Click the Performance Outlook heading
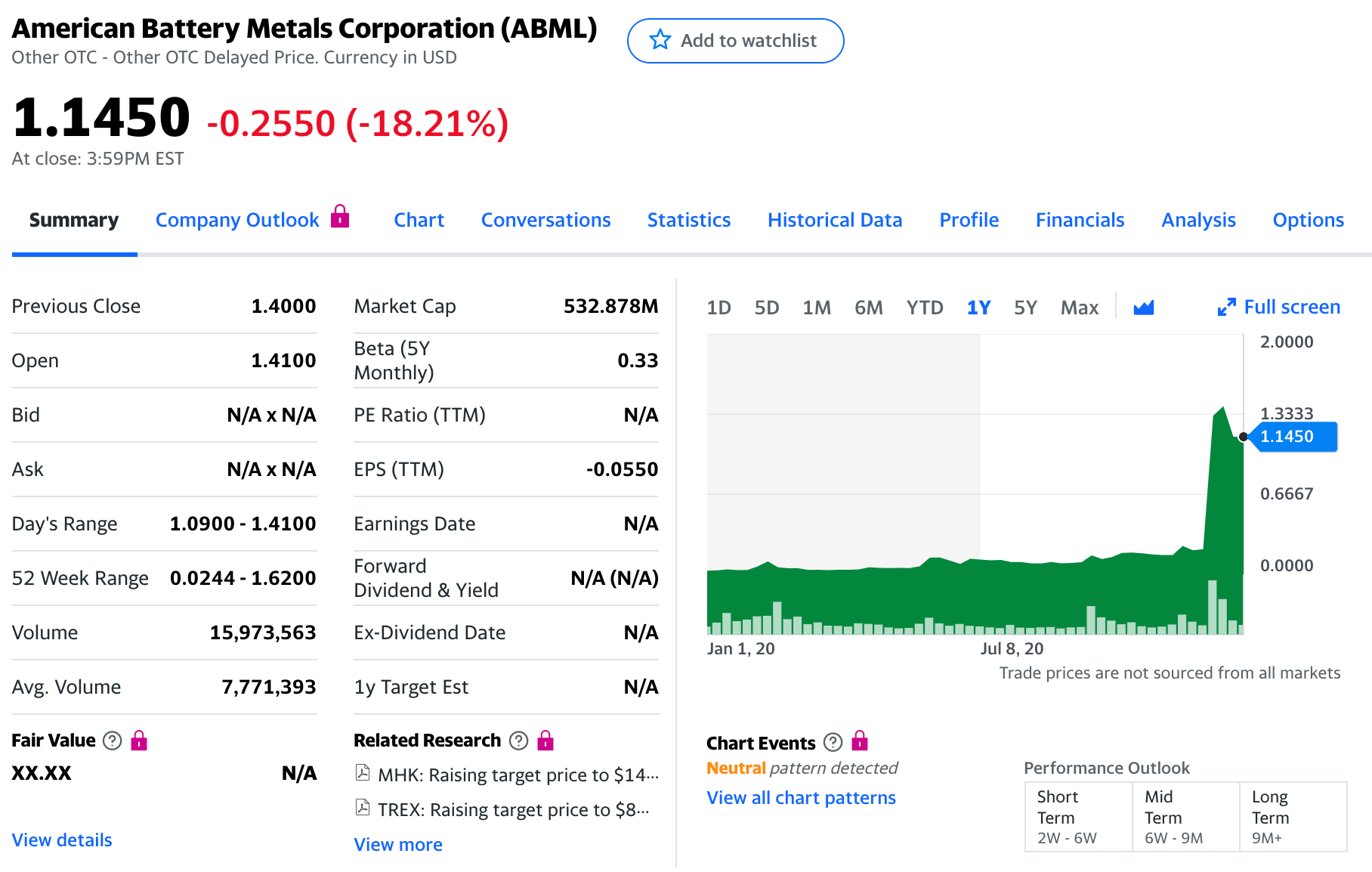This screenshot has height=872, width=1372. (x=1106, y=768)
